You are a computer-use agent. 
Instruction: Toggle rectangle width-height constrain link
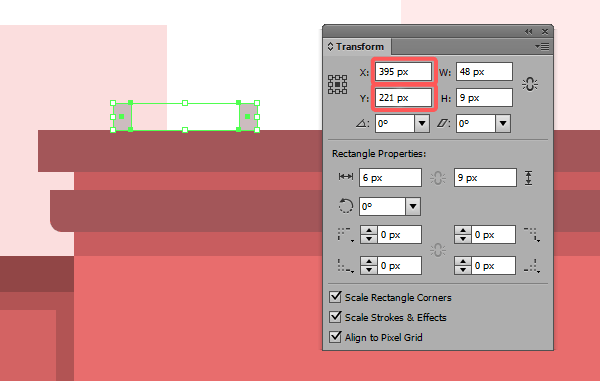[438, 178]
